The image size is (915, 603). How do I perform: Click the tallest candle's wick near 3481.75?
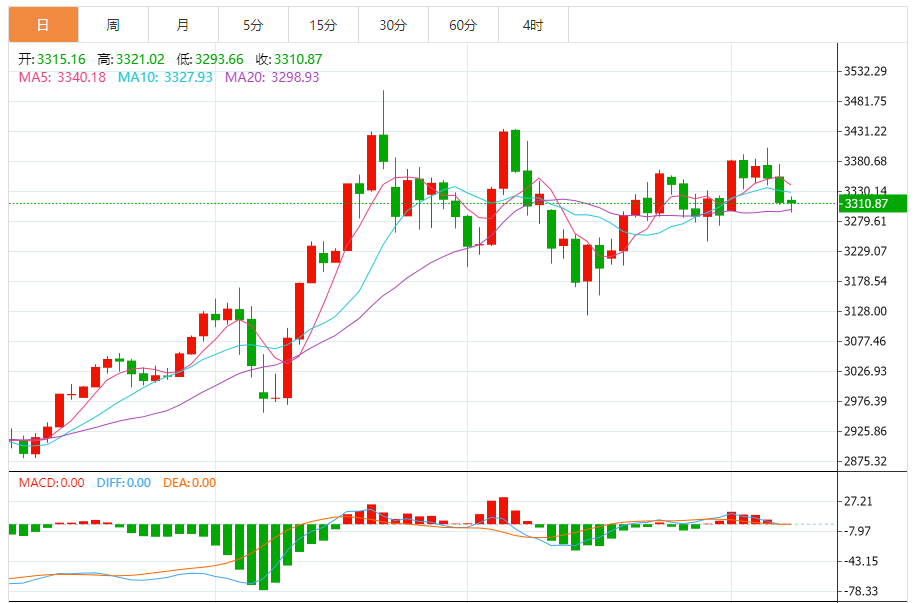(x=383, y=112)
